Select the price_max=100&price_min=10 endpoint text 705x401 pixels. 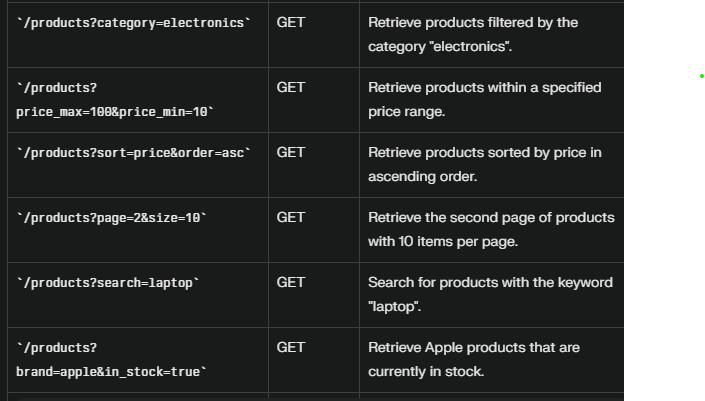click(x=115, y=111)
